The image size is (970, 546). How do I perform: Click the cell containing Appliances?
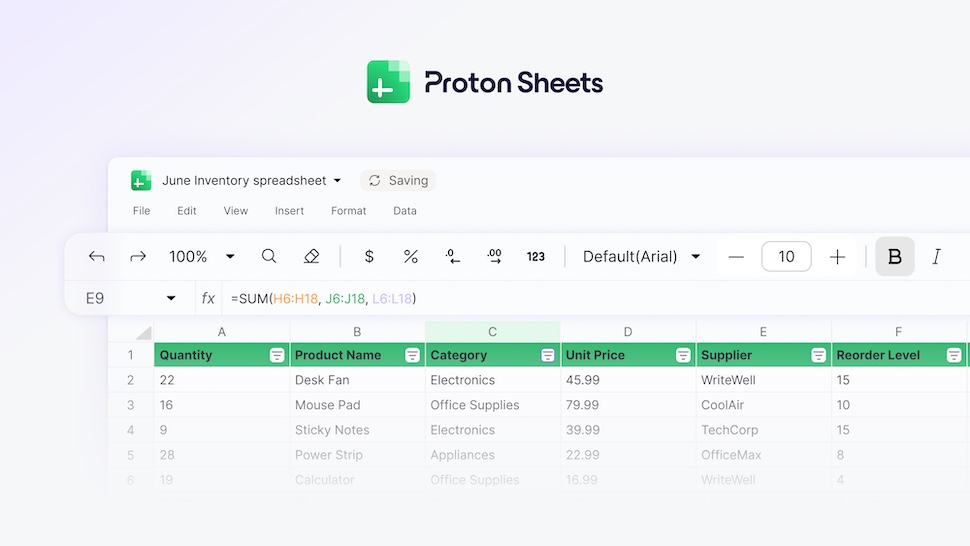(492, 454)
